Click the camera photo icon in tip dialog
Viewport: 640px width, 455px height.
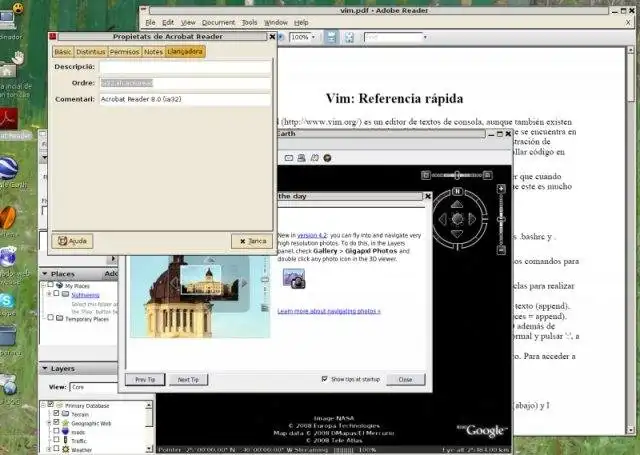click(294, 279)
